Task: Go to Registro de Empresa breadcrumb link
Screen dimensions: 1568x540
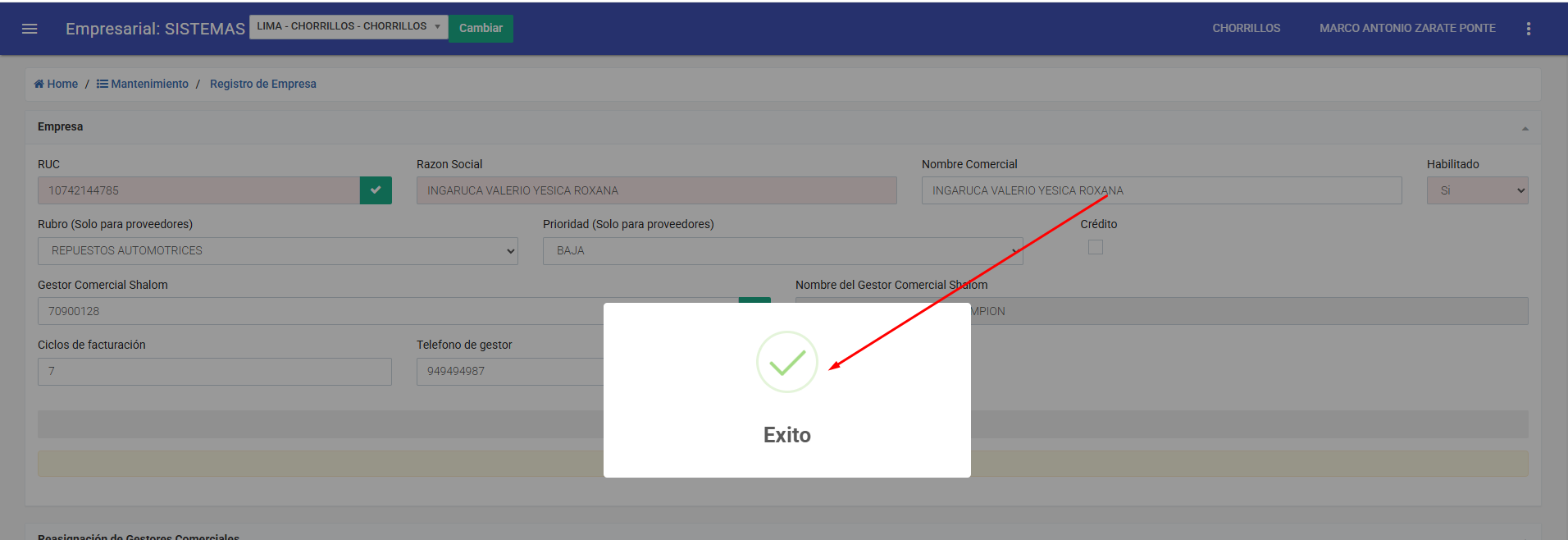Action: click(x=262, y=84)
